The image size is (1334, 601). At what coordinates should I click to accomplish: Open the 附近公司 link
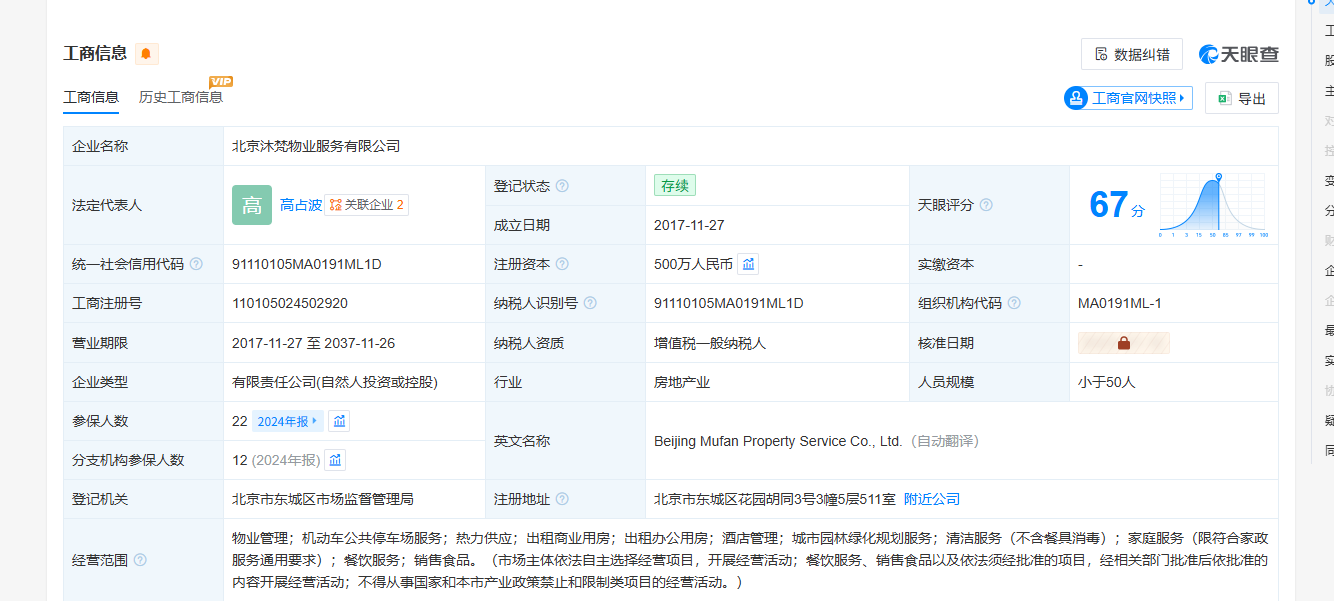[932, 499]
